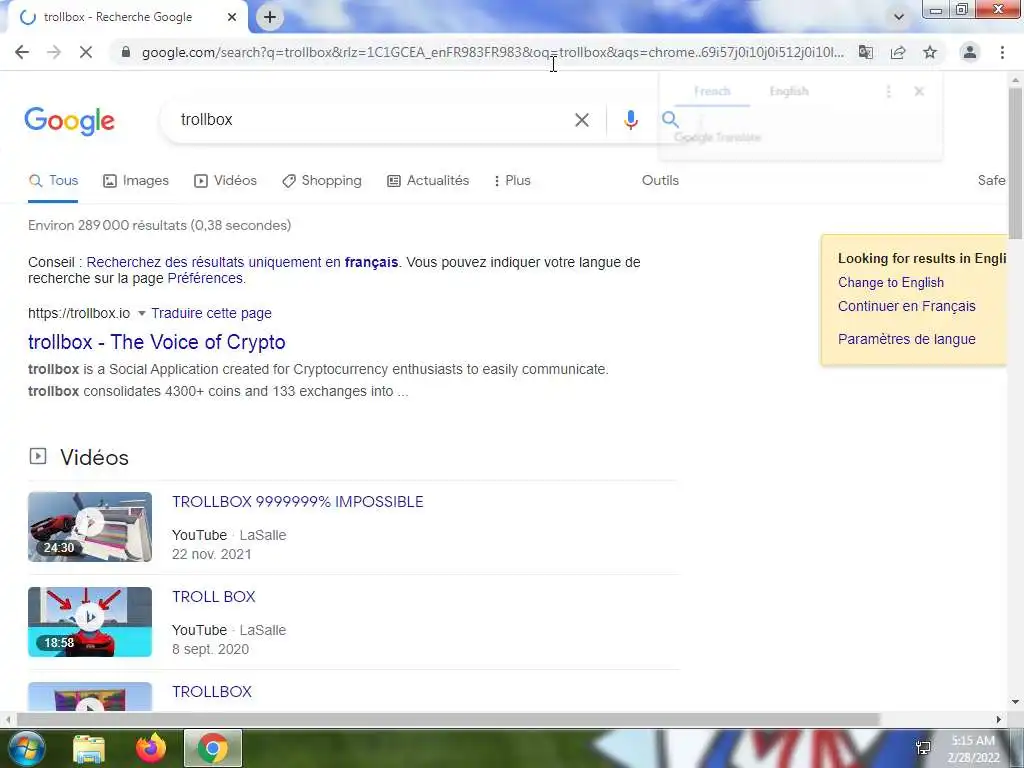1024x768 pixels.
Task: Go back with the browser back arrow
Action: click(22, 52)
